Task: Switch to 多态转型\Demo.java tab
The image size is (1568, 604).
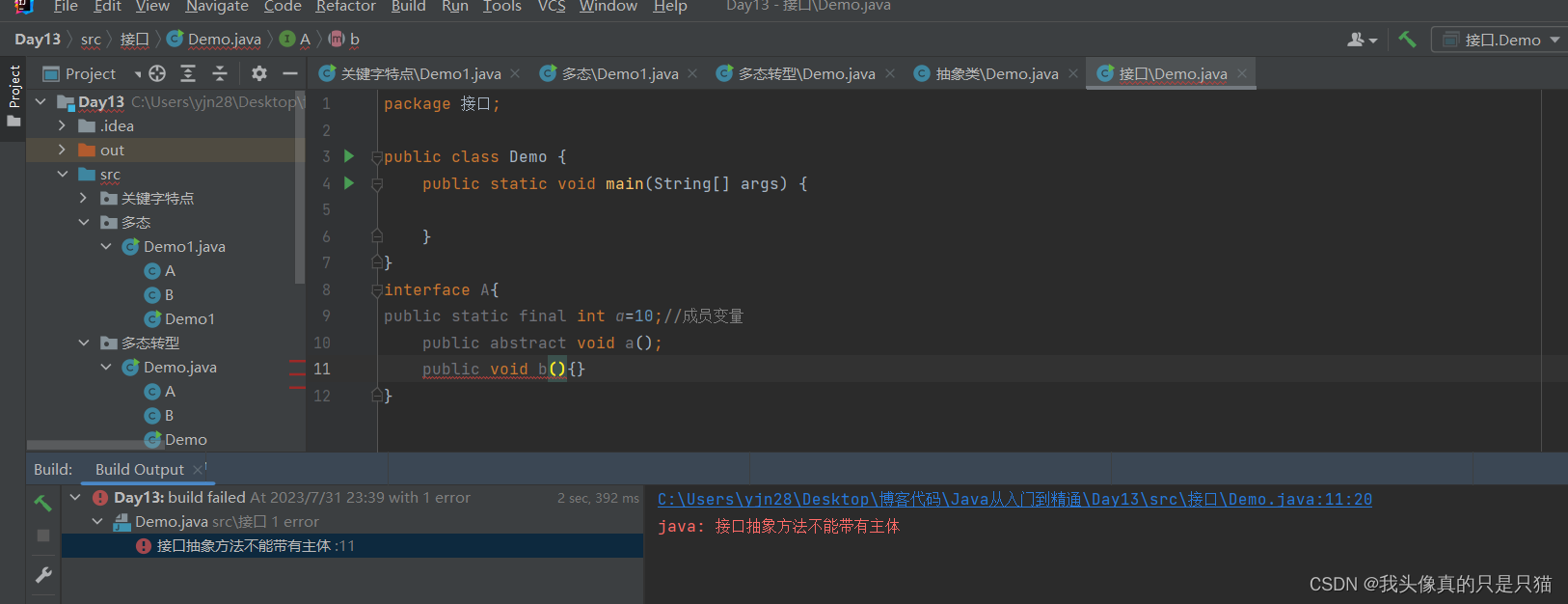Action: pos(806,73)
